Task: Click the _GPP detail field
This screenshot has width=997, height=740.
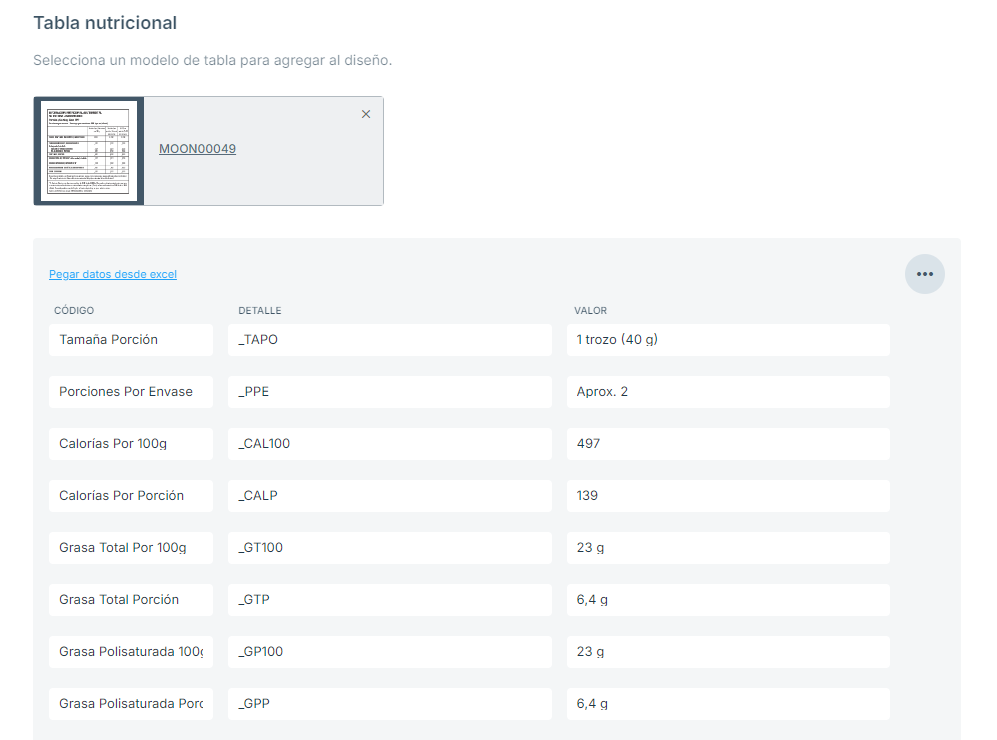Action: tap(389, 704)
